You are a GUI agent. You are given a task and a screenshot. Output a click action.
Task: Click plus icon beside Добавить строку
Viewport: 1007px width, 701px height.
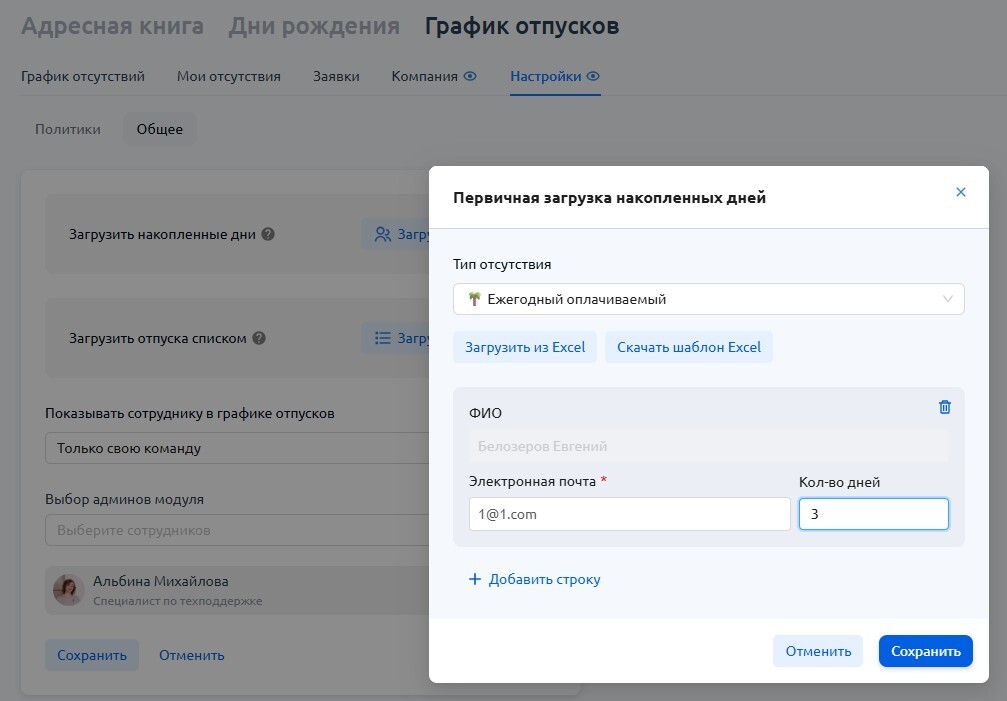pyautogui.click(x=475, y=579)
